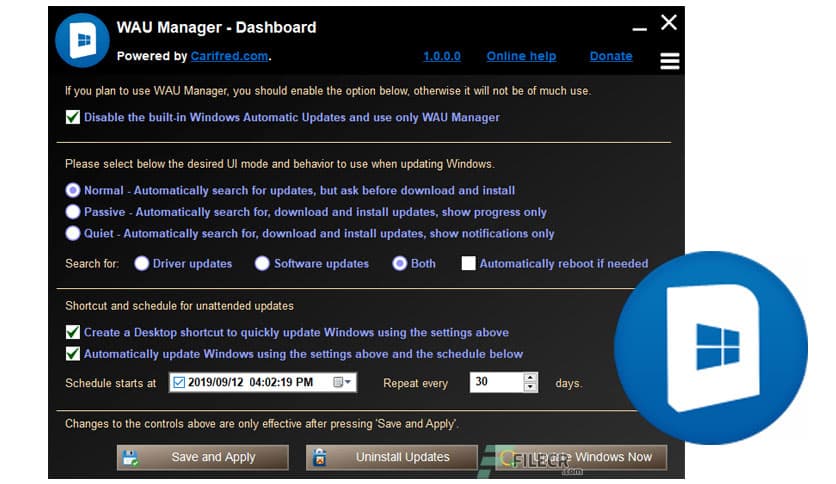This screenshot has height=484, width=836.
Task: Choose Software updates search option
Action: pyautogui.click(x=262, y=263)
